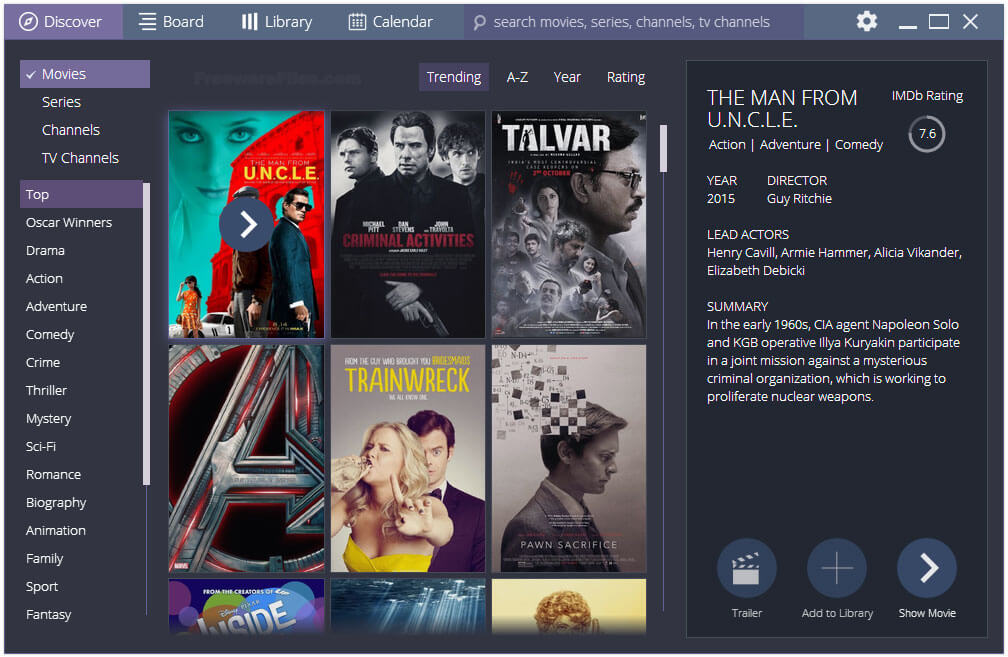
Task: Choose the Drama genre
Action: (45, 251)
